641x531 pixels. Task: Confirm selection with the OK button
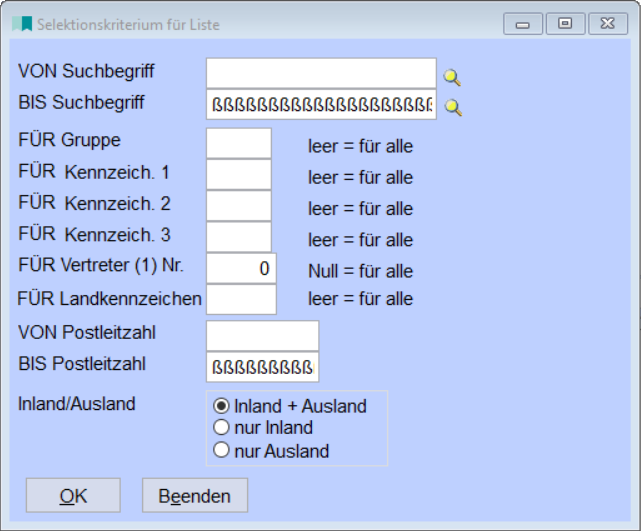tap(73, 495)
